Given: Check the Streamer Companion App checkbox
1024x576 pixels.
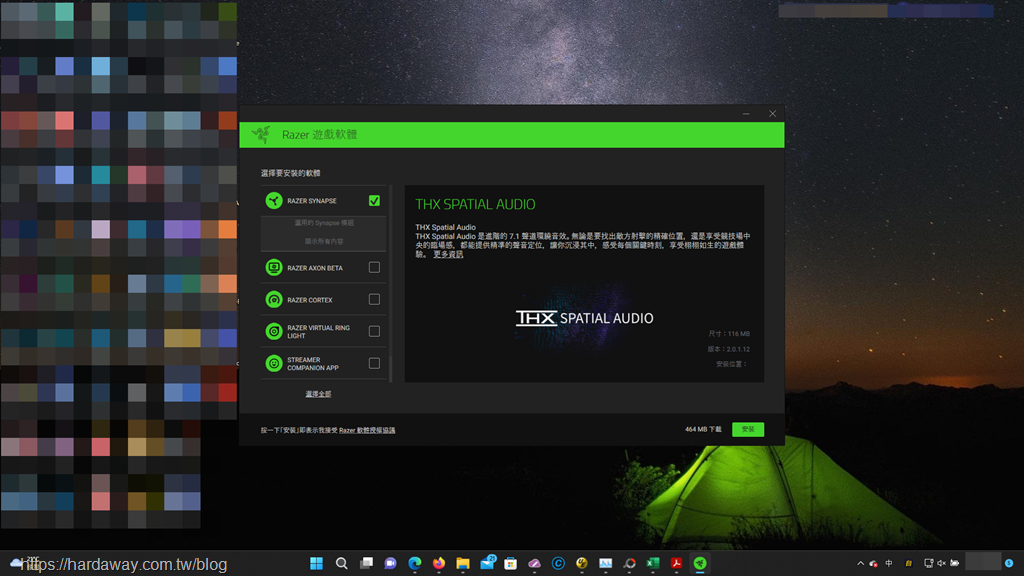Looking at the screenshot, I should click(374, 363).
